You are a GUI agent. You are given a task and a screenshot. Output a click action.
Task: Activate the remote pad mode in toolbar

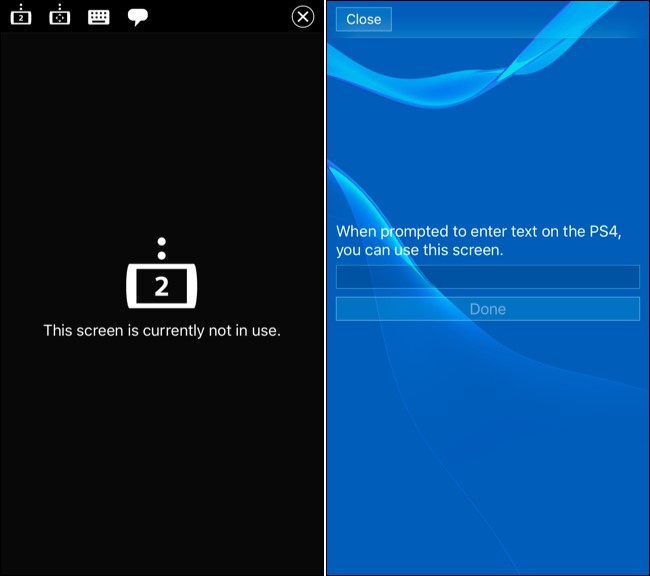point(60,15)
